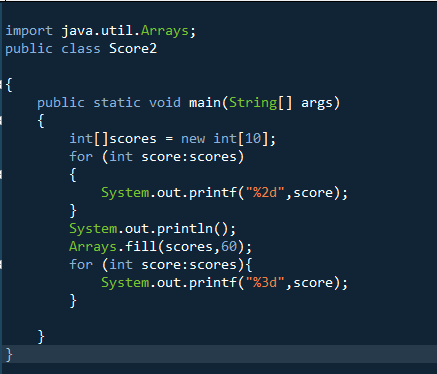The width and height of the screenshot is (437, 374).
Task: Click the final closing brace on highlighted line
Action: click(x=9, y=354)
